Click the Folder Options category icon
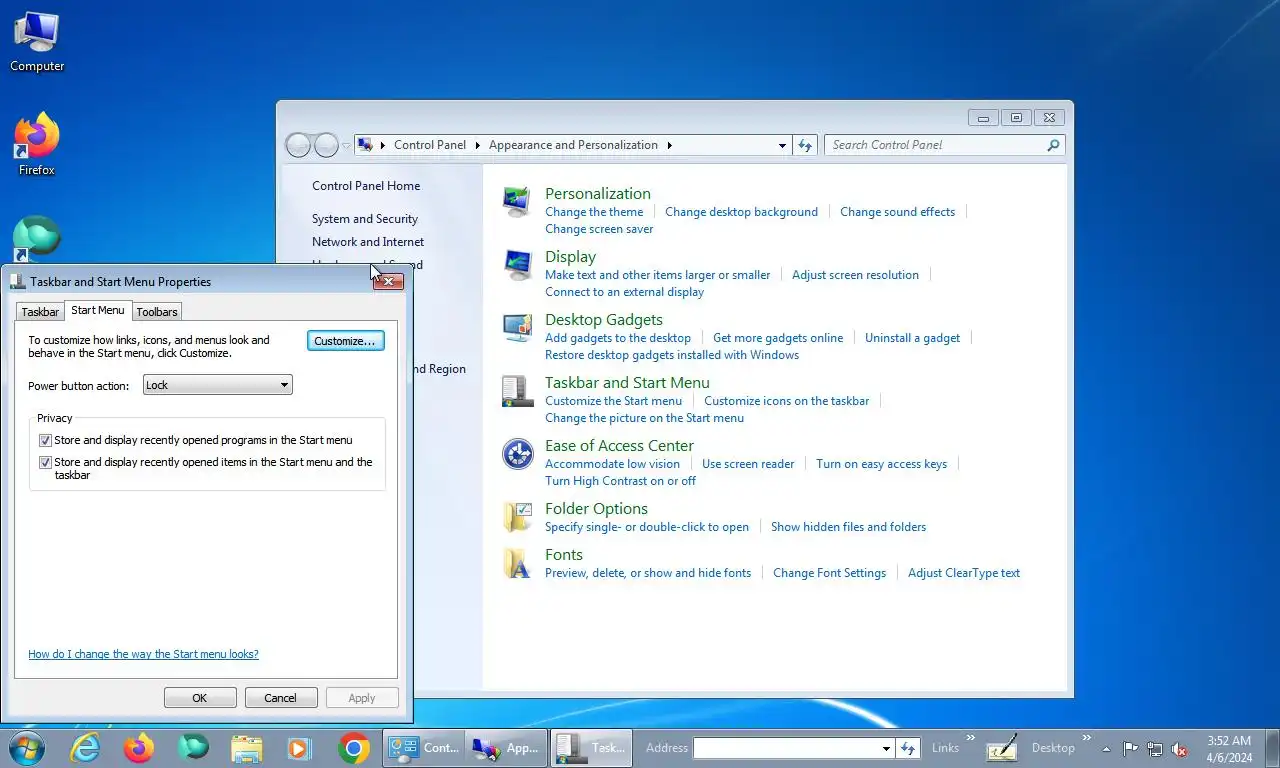 (517, 517)
